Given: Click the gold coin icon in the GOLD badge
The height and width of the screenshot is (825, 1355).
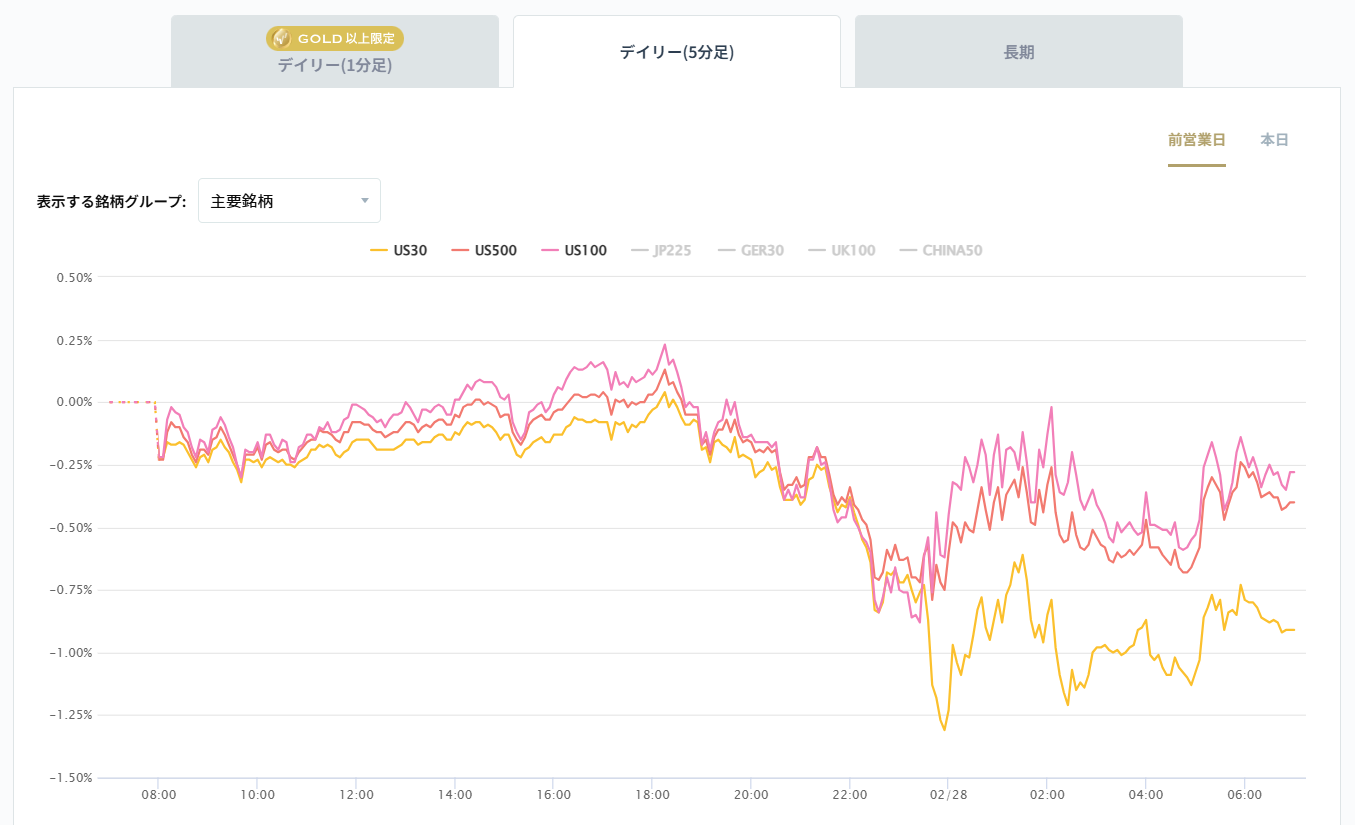Looking at the screenshot, I should (x=281, y=39).
